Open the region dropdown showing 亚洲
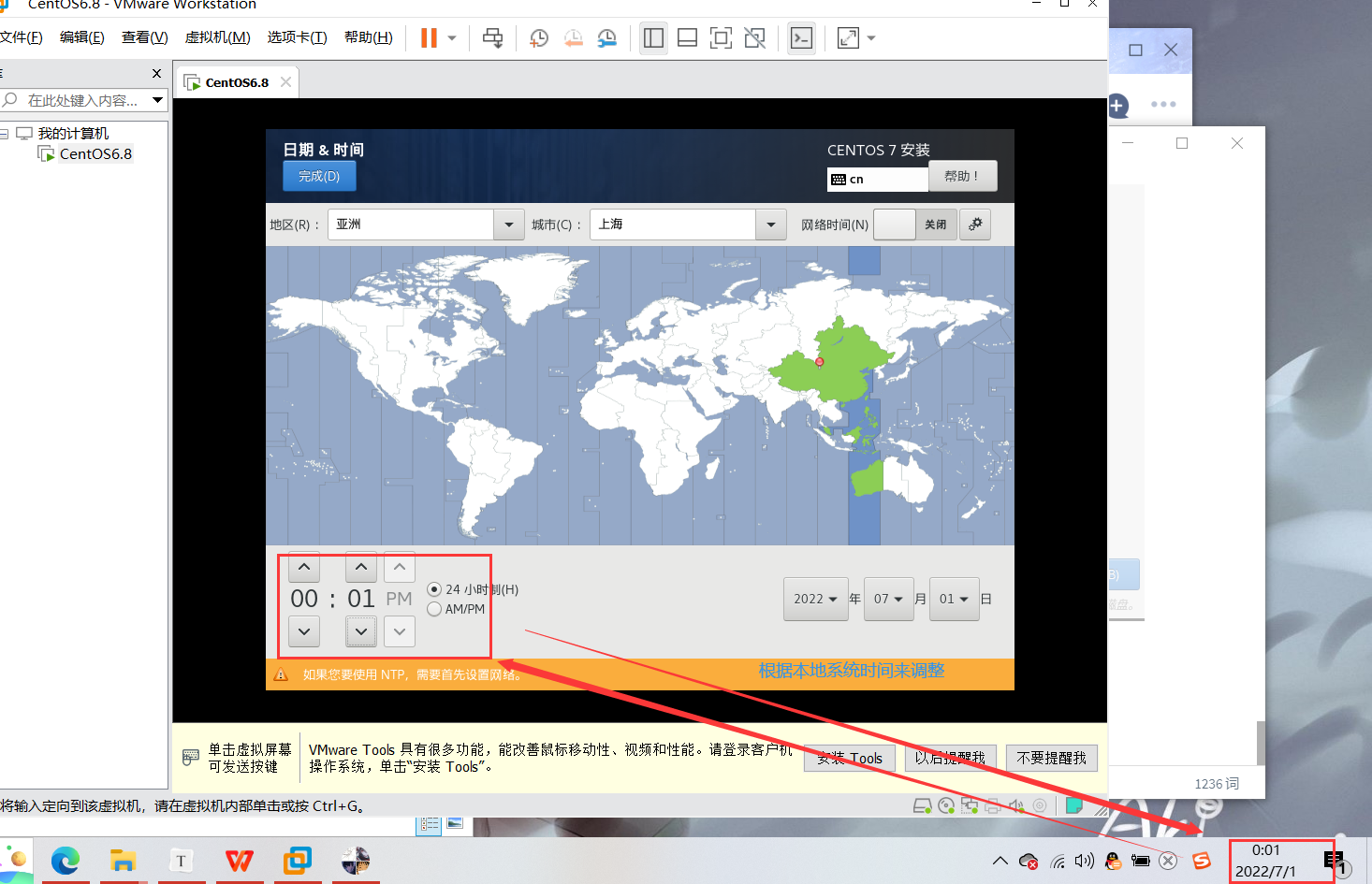Image resolution: width=1372 pixels, height=884 pixels. click(x=426, y=225)
